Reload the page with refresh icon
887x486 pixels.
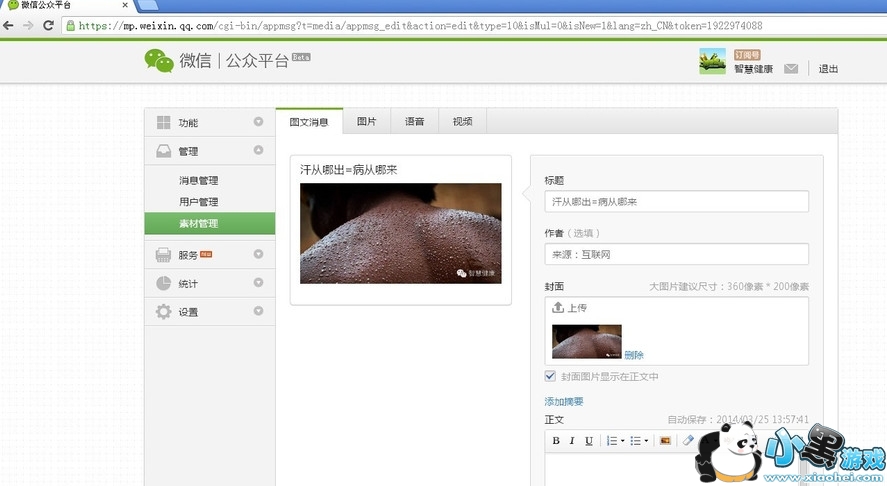tap(49, 25)
